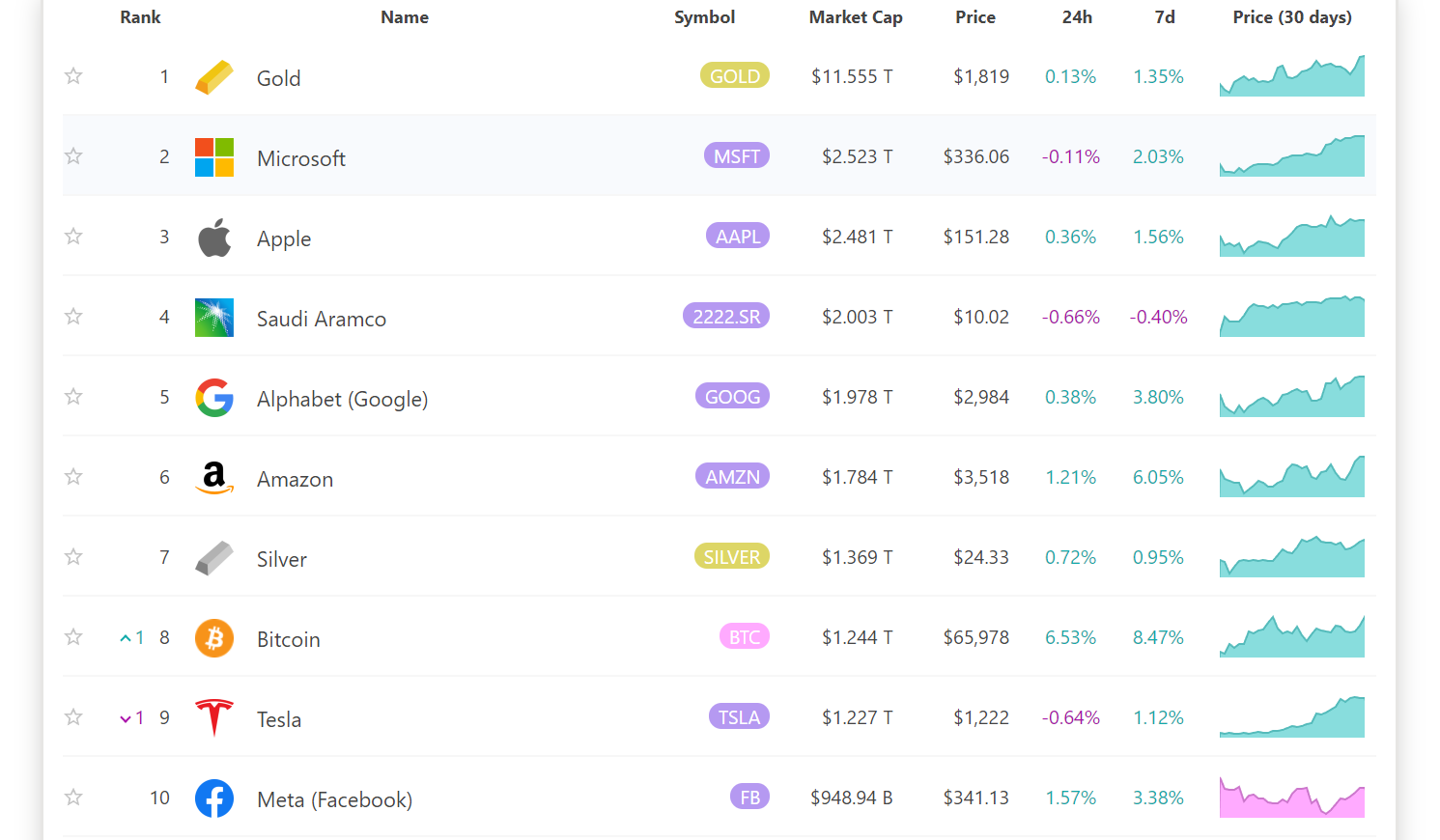Favorite Gold using its star toggle
The image size is (1440, 840).
pos(72,75)
